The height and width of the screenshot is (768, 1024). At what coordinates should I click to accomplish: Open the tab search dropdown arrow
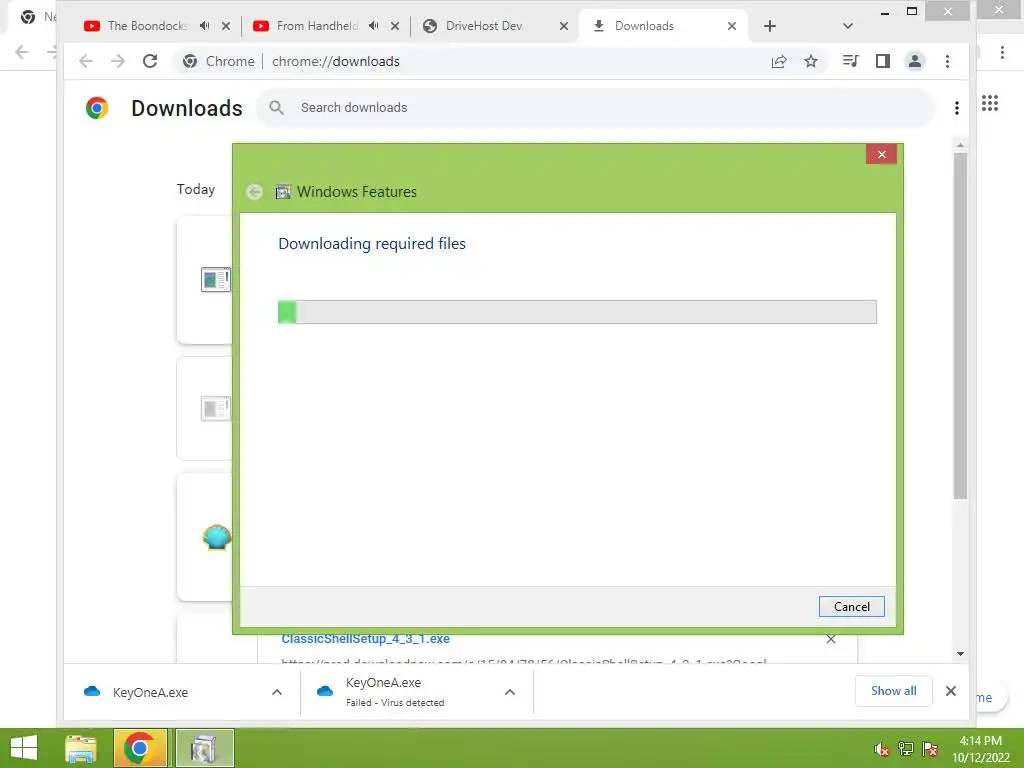pos(848,26)
